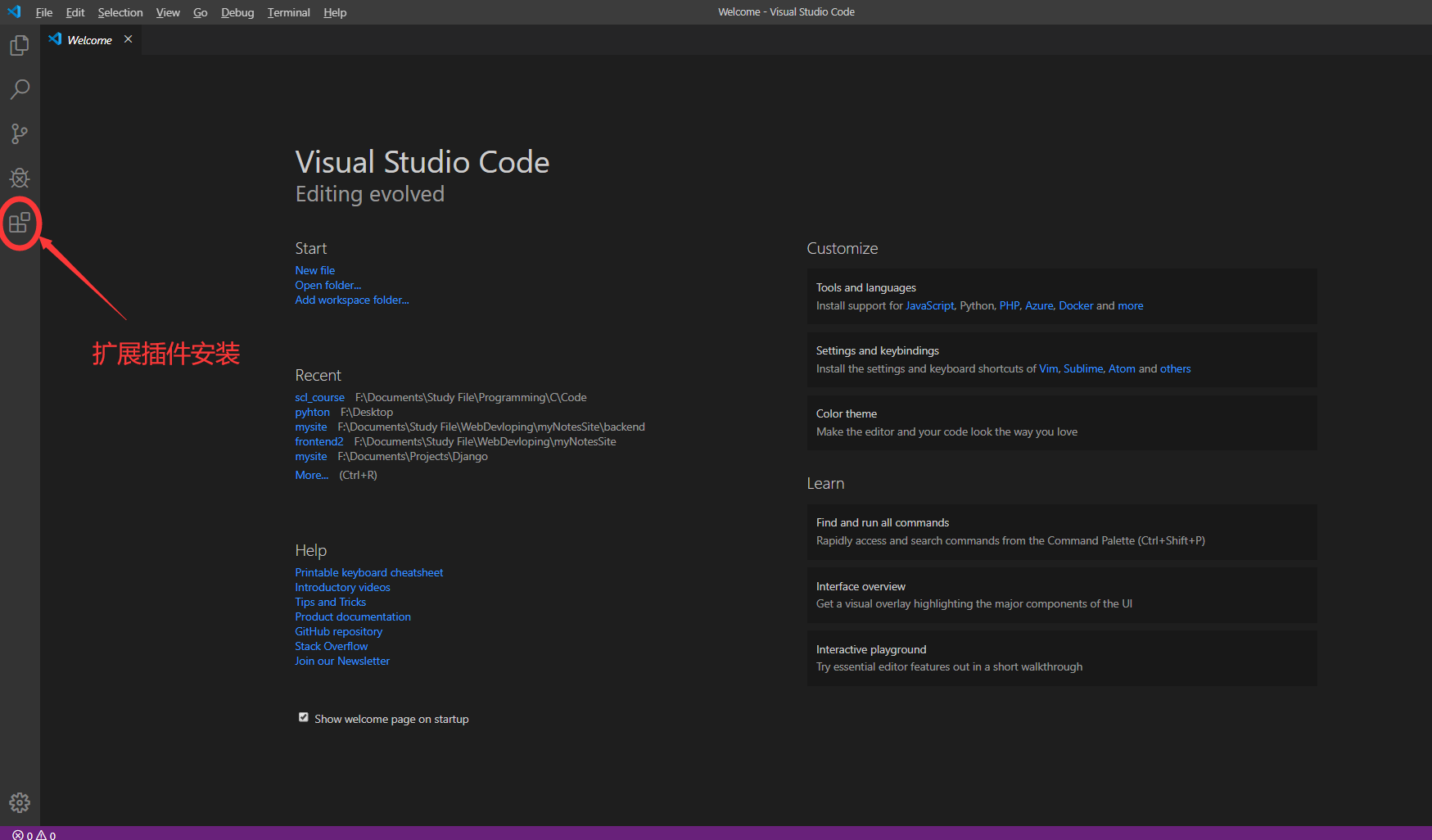Image resolution: width=1432 pixels, height=840 pixels.
Task: Click Join our Newsletter link
Action: coord(342,661)
